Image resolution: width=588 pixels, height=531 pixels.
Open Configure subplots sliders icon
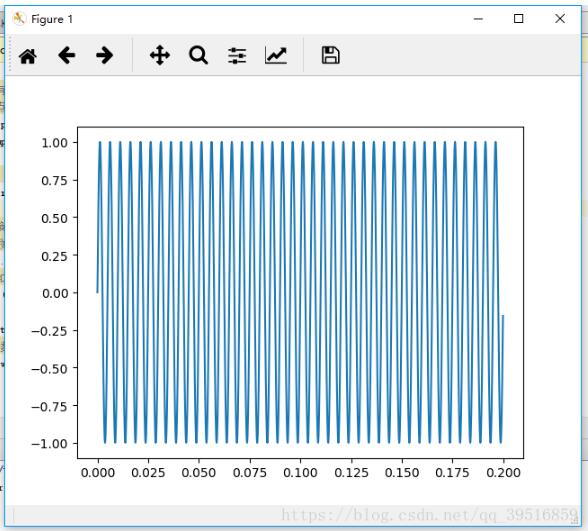pos(237,56)
